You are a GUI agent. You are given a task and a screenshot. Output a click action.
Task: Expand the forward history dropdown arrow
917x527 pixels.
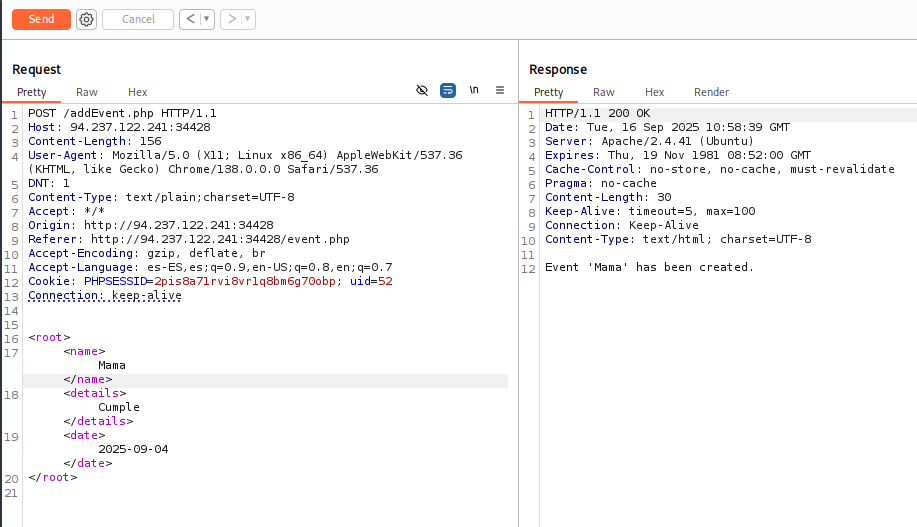(247, 19)
